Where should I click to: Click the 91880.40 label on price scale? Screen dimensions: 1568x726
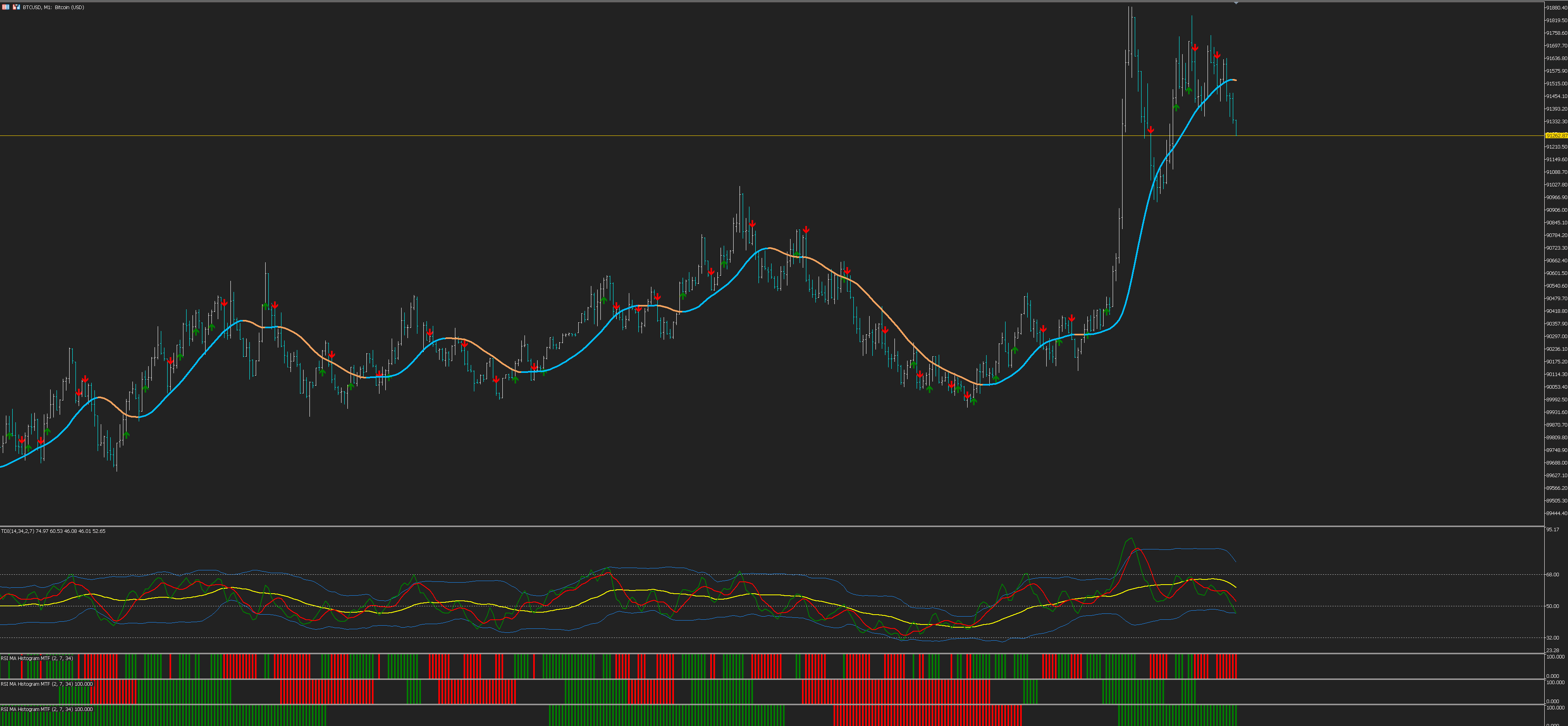pos(1557,8)
